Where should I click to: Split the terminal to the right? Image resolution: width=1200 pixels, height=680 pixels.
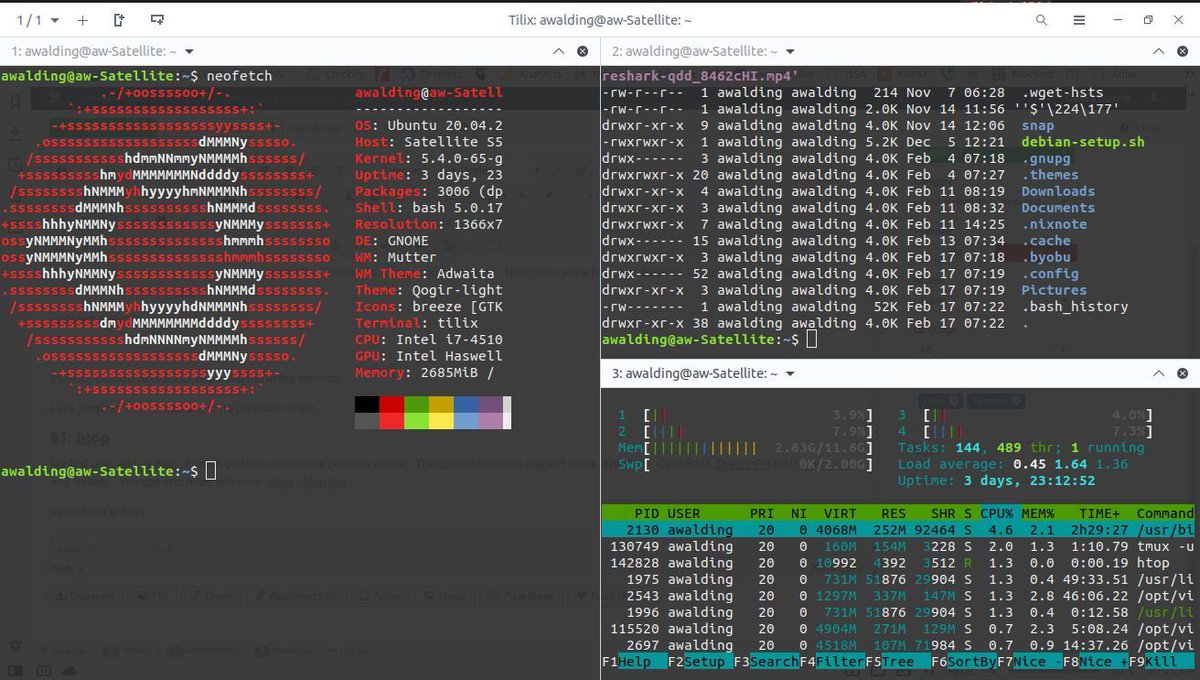click(118, 18)
